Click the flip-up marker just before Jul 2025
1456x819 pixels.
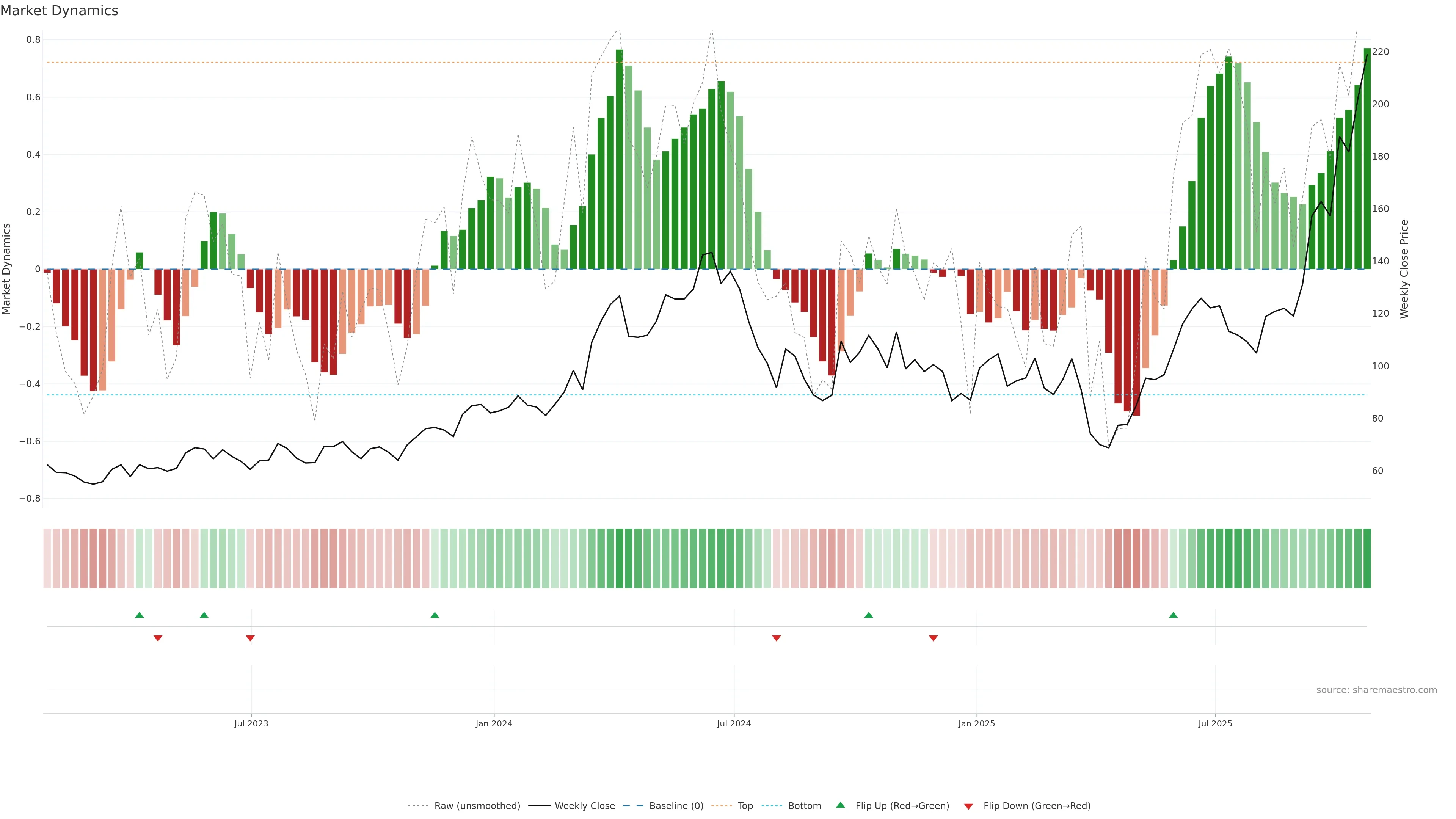(x=1173, y=615)
